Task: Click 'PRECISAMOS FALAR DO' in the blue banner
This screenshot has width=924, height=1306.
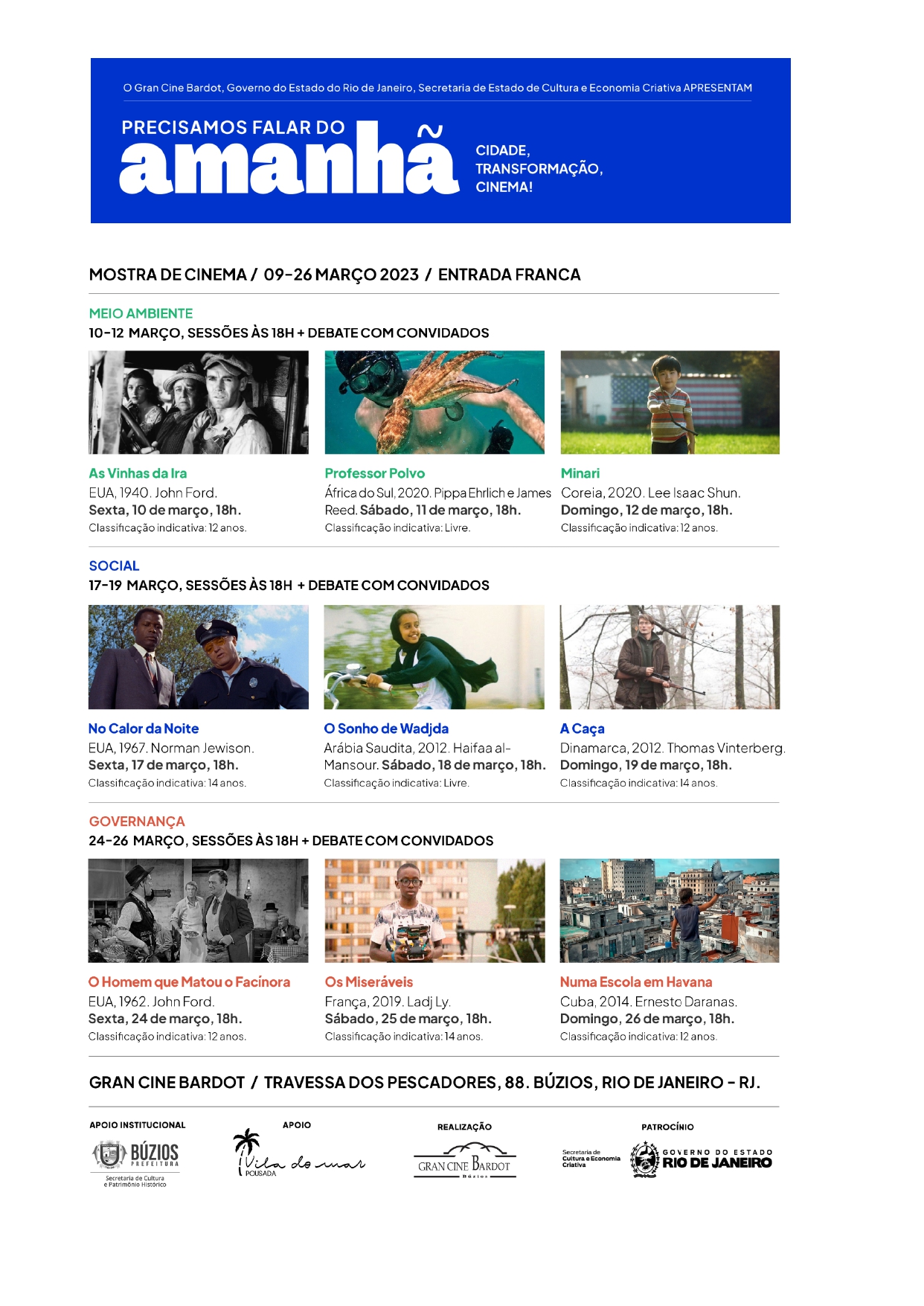Action: point(233,127)
